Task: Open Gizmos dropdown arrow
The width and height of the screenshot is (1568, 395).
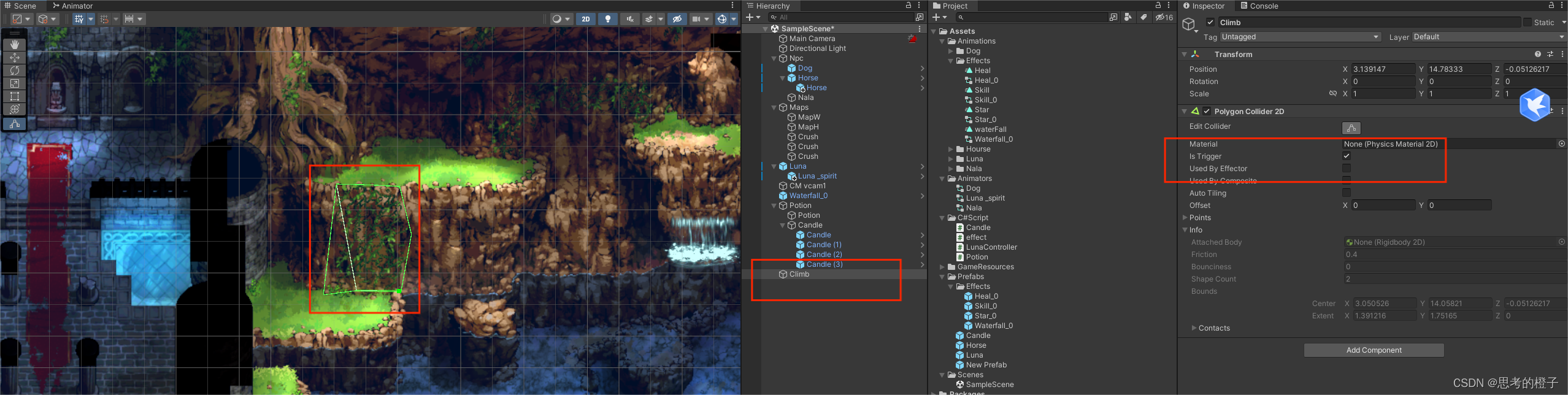Action: point(734,19)
